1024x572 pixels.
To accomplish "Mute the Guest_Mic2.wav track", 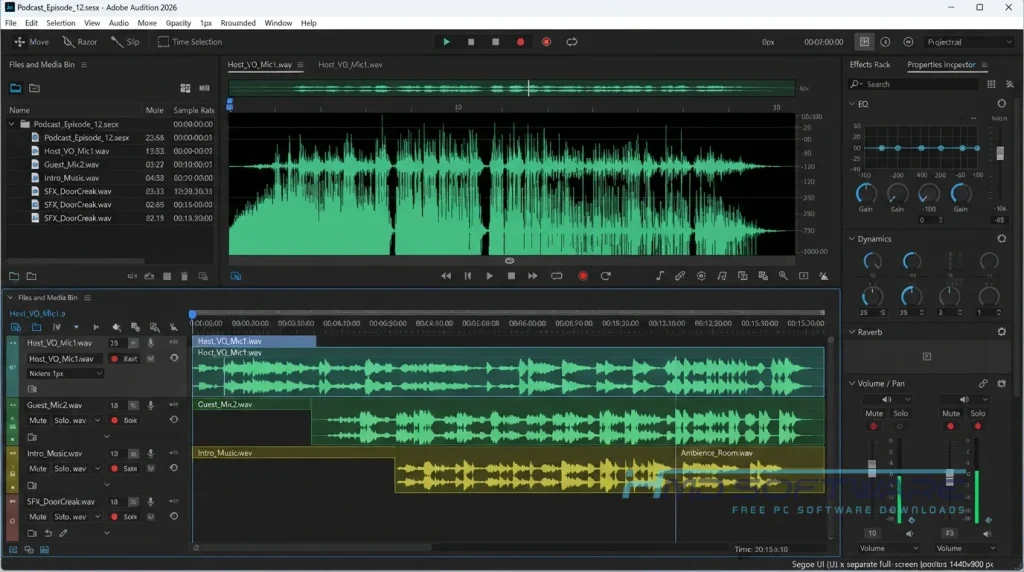I will point(38,421).
